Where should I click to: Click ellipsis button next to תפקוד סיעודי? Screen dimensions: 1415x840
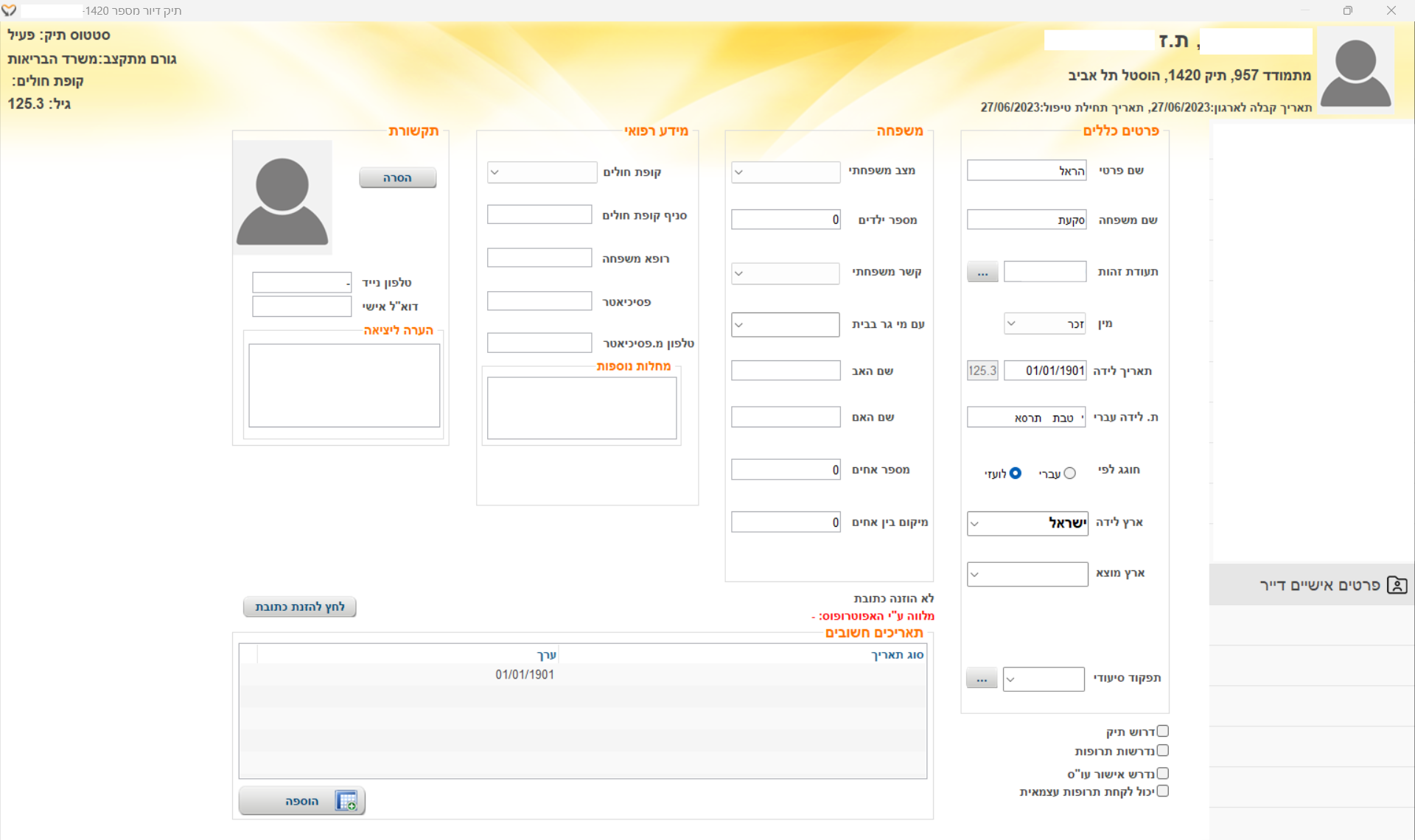point(981,679)
